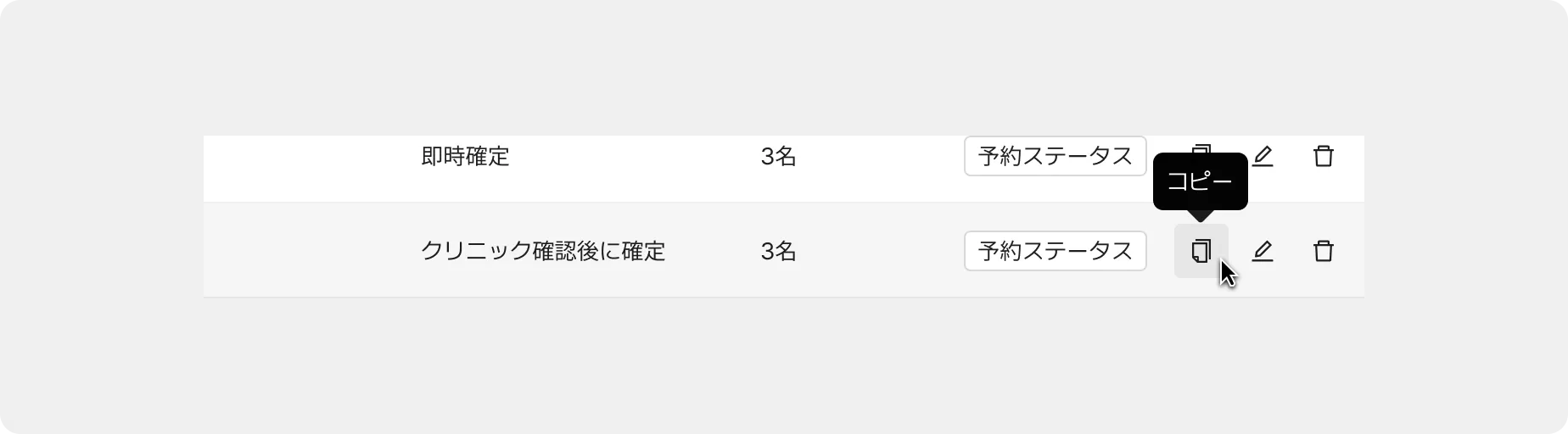Click the 3名 value in the クリニック確認後に確定 row
This screenshot has width=1568, height=434.
click(x=778, y=251)
